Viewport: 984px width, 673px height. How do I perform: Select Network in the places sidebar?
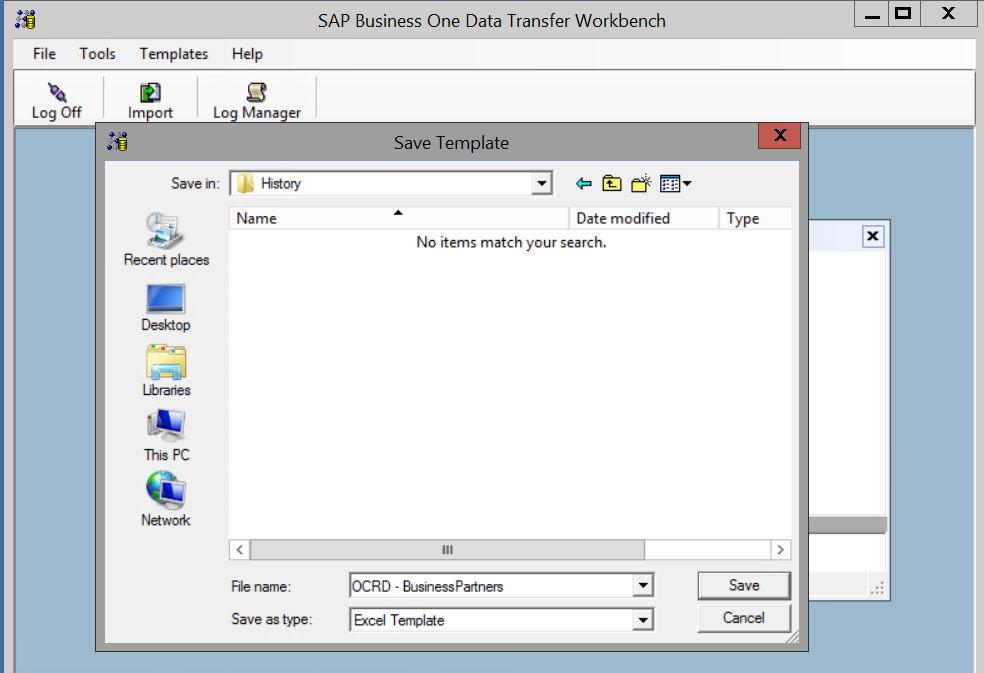point(166,500)
